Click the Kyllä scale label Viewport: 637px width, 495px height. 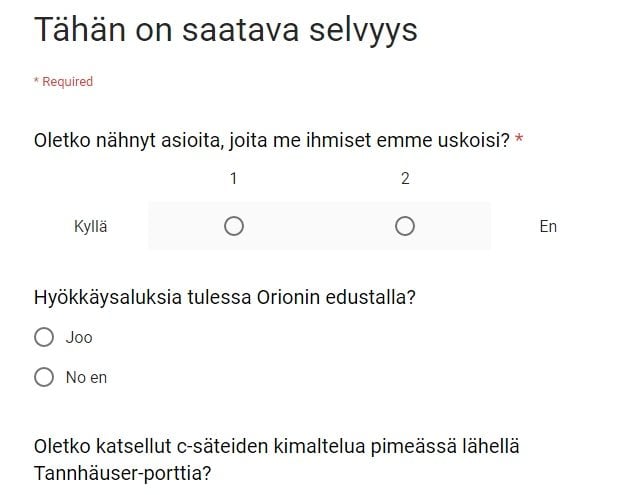[91, 226]
